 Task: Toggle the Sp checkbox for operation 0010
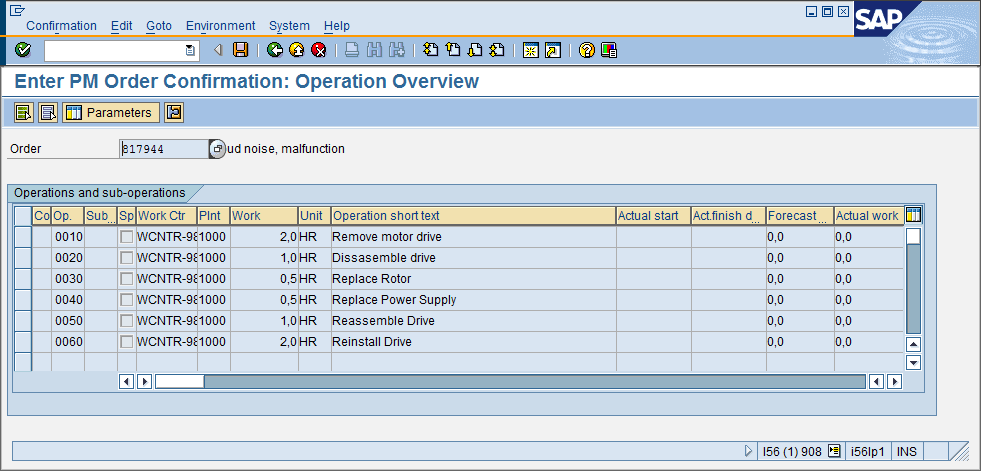(127, 237)
